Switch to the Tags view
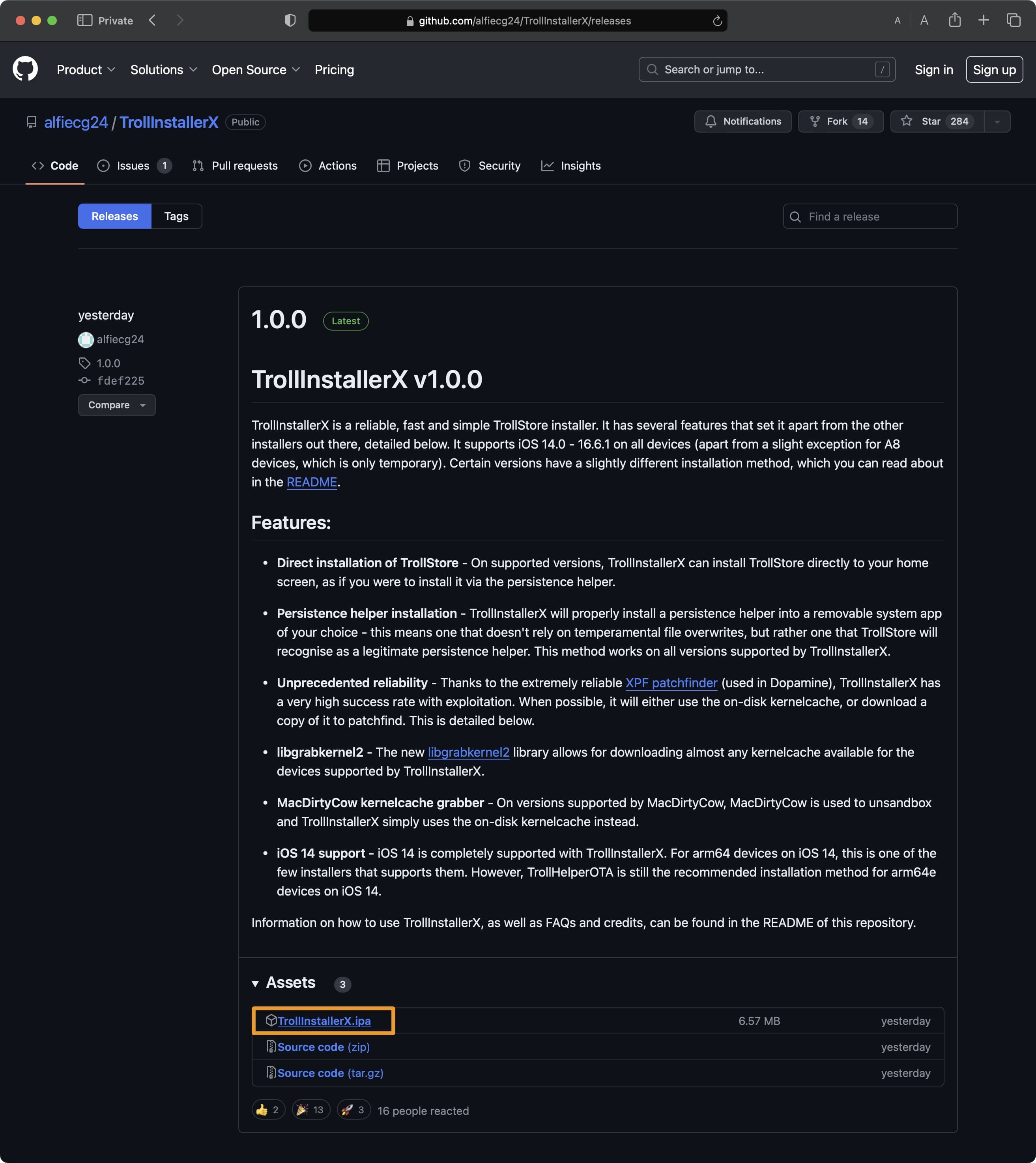The width and height of the screenshot is (1036, 1163). [176, 216]
